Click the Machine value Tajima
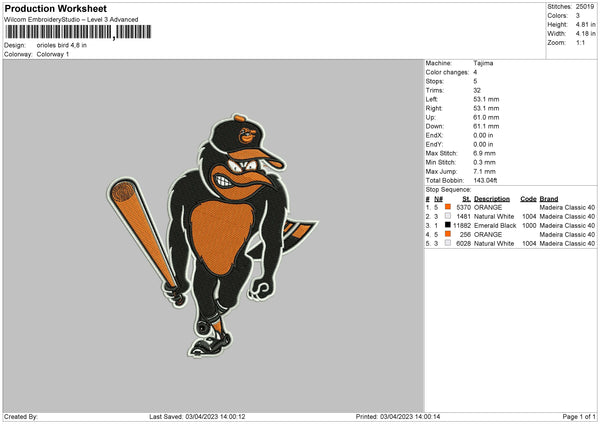 pos(483,63)
